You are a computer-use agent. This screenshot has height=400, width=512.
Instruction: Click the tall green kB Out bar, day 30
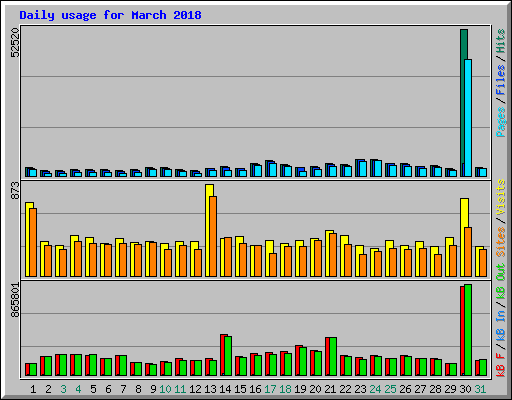468,330
